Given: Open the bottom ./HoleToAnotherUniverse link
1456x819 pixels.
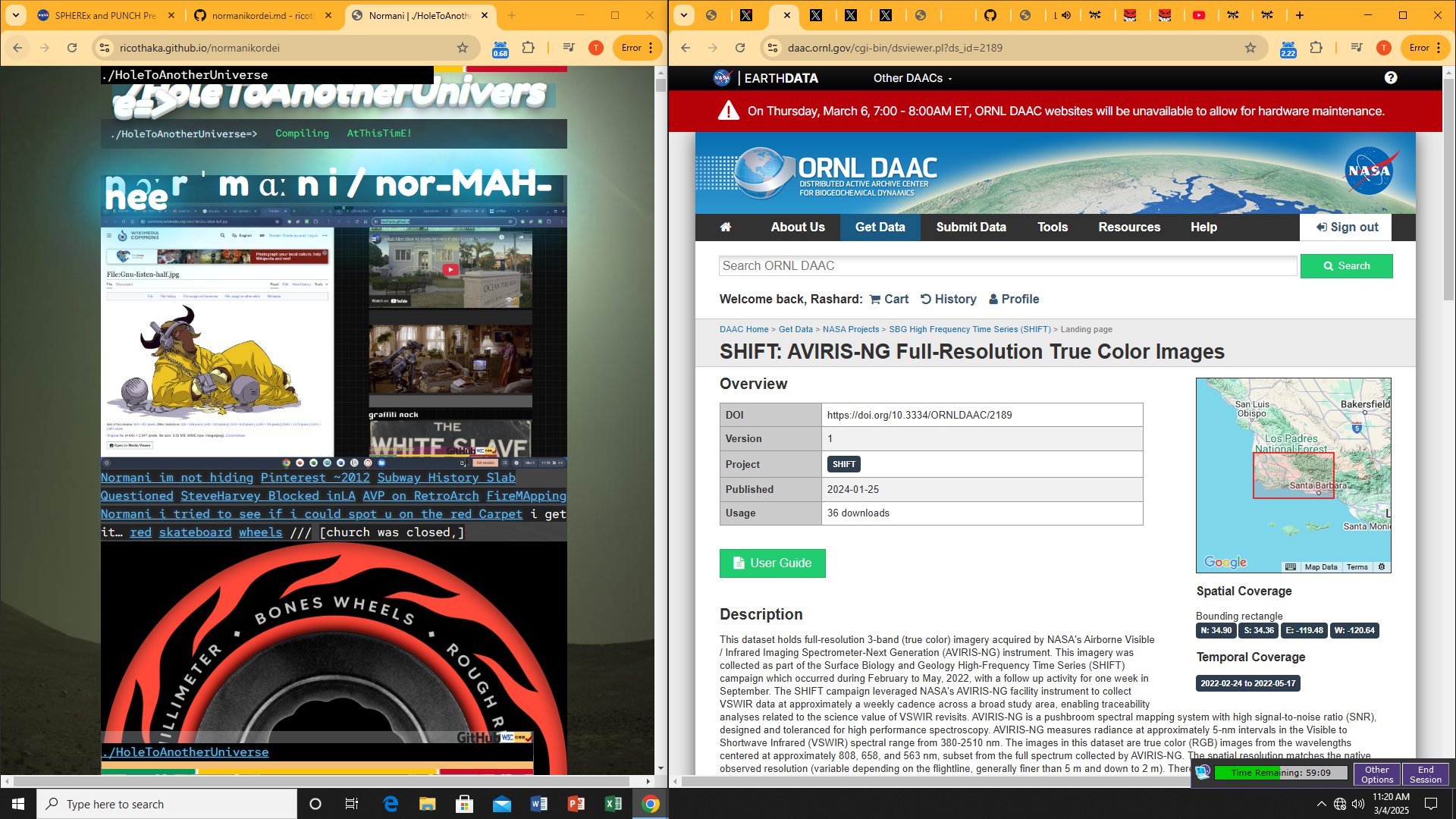Looking at the screenshot, I should point(185,752).
